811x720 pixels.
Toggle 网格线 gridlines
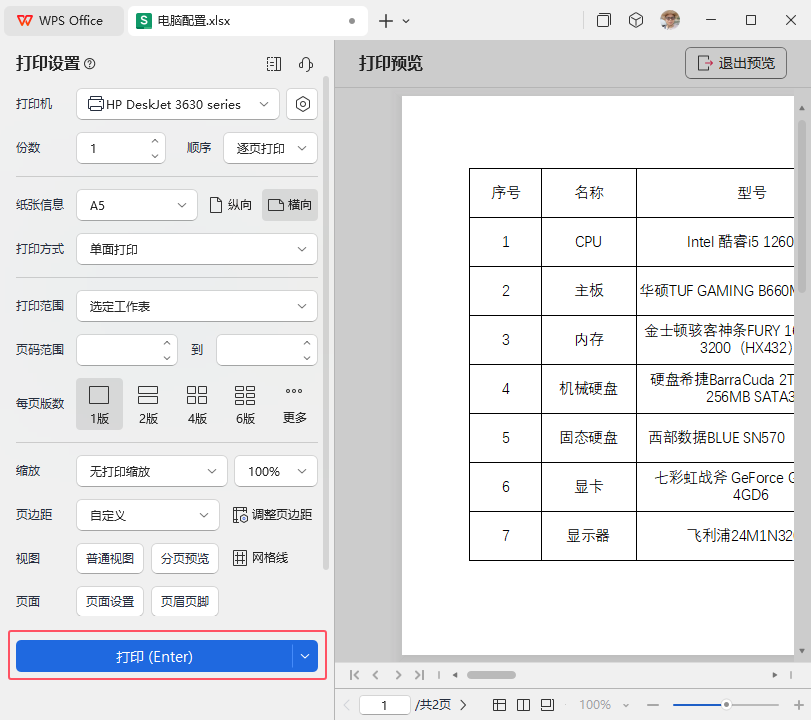261,558
